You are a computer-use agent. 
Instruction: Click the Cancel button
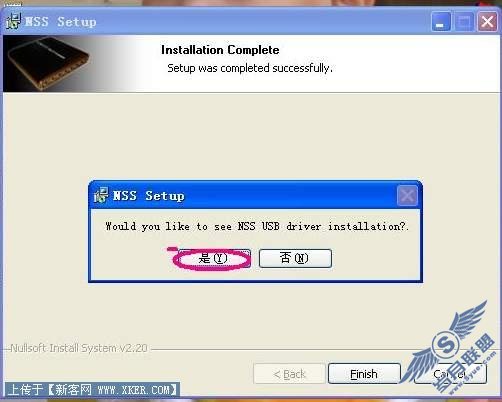[x=450, y=374]
